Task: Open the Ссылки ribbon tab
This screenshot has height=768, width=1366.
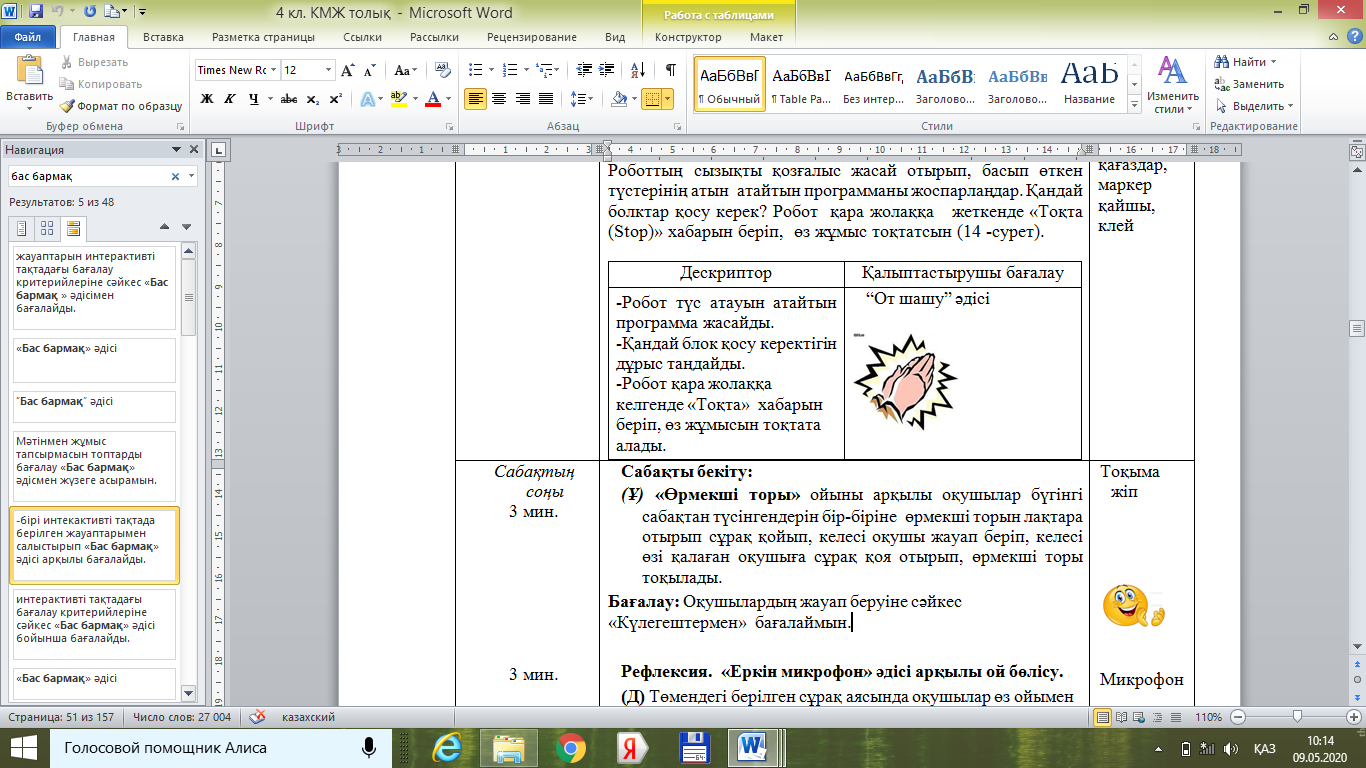Action: 361,37
